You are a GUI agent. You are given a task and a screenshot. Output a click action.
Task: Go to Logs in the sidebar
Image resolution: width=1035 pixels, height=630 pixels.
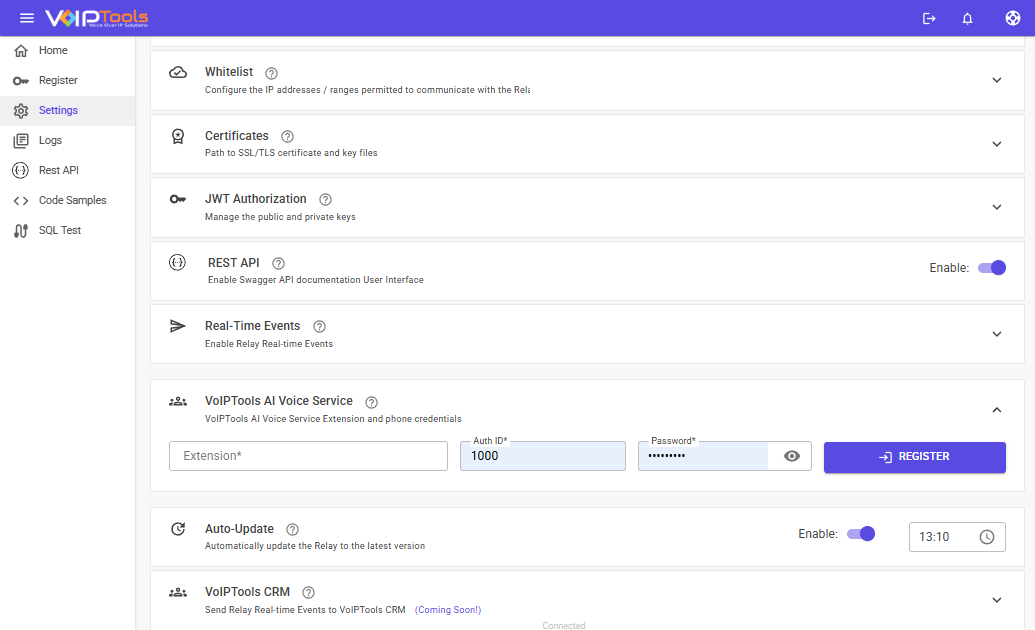(50, 140)
